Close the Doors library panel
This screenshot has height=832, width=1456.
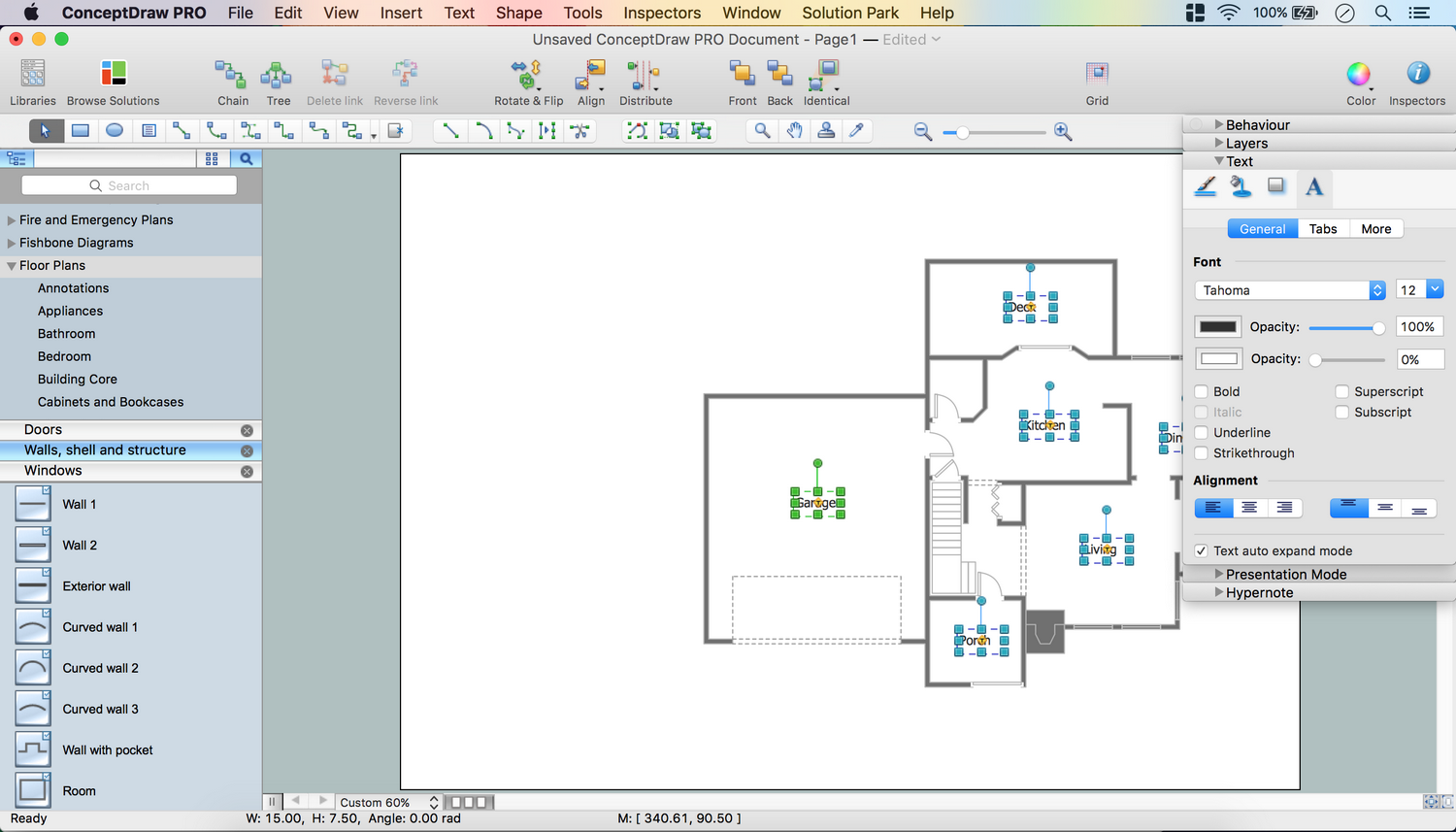(x=247, y=430)
